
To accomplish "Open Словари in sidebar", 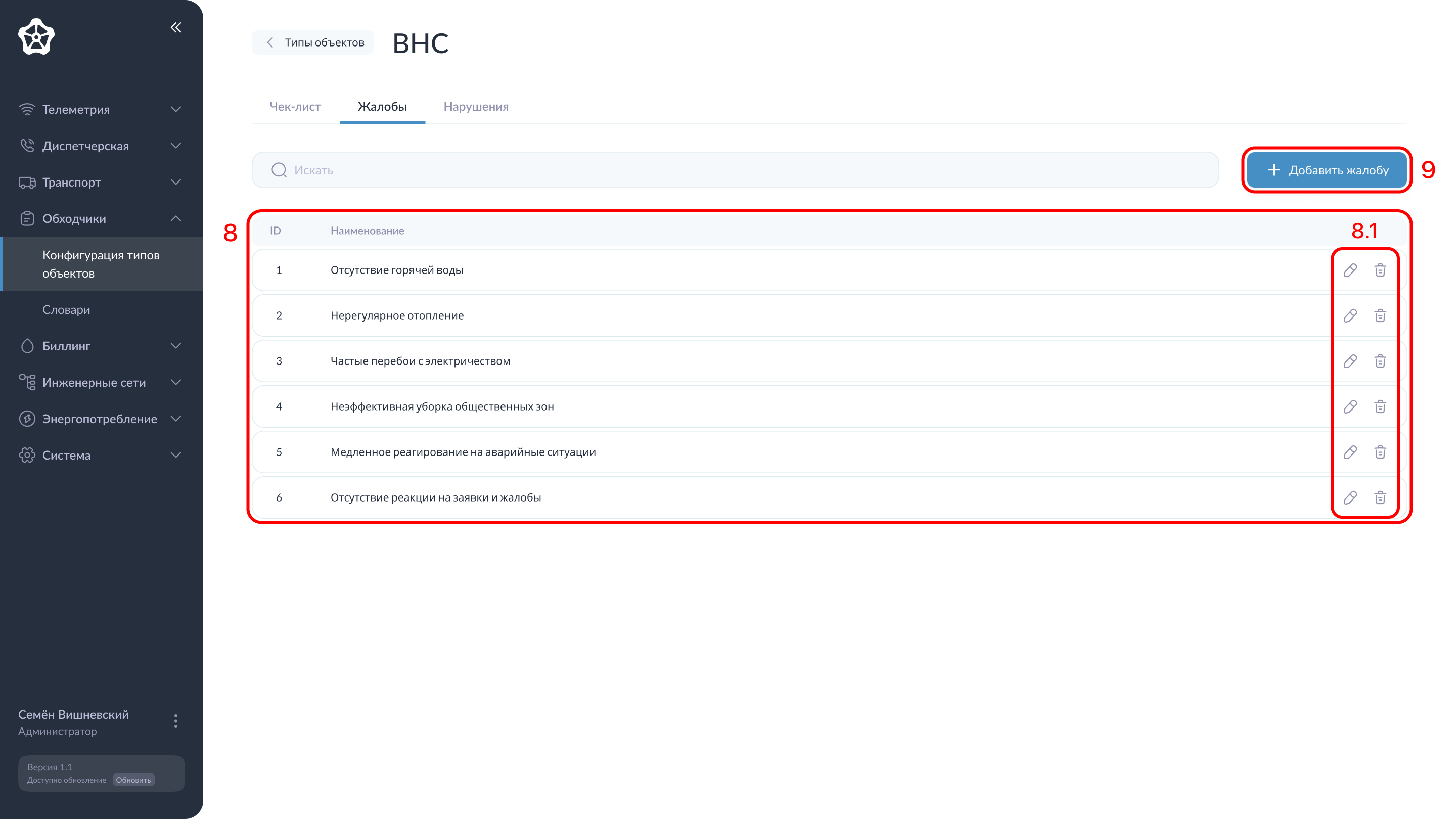I will pyautogui.click(x=66, y=310).
